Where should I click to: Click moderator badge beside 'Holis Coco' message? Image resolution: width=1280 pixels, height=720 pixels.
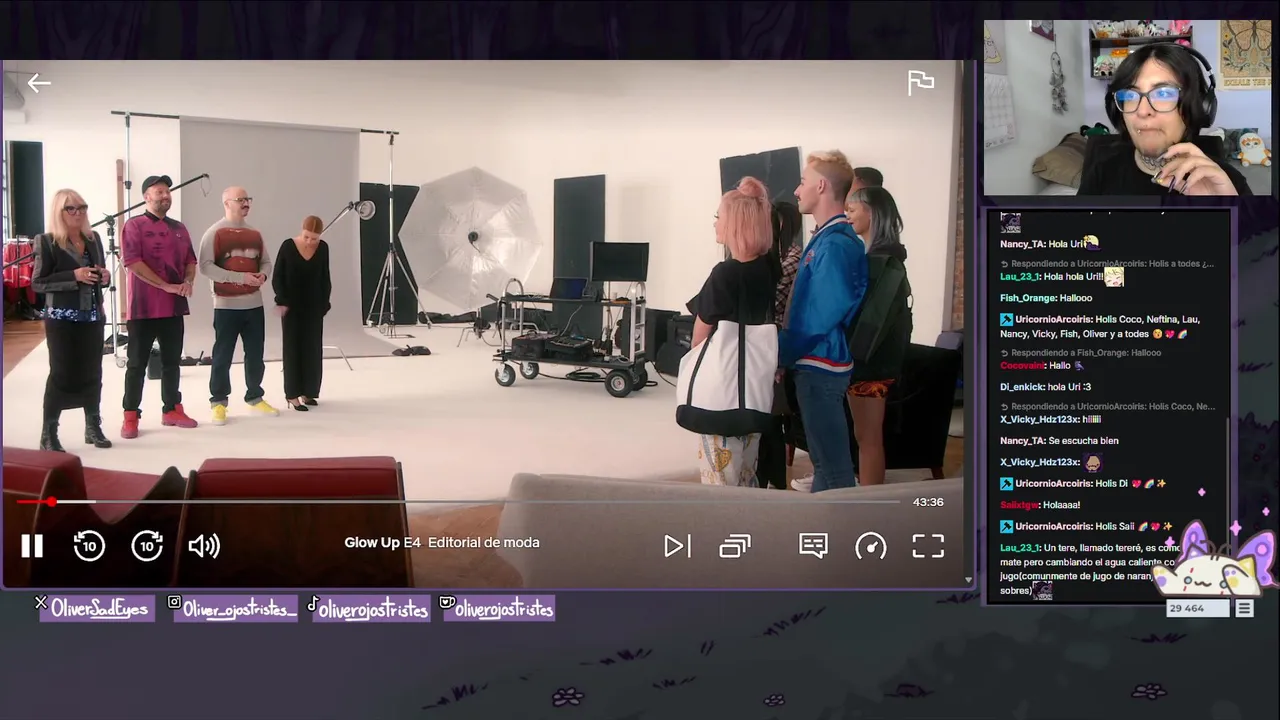[1006, 320]
